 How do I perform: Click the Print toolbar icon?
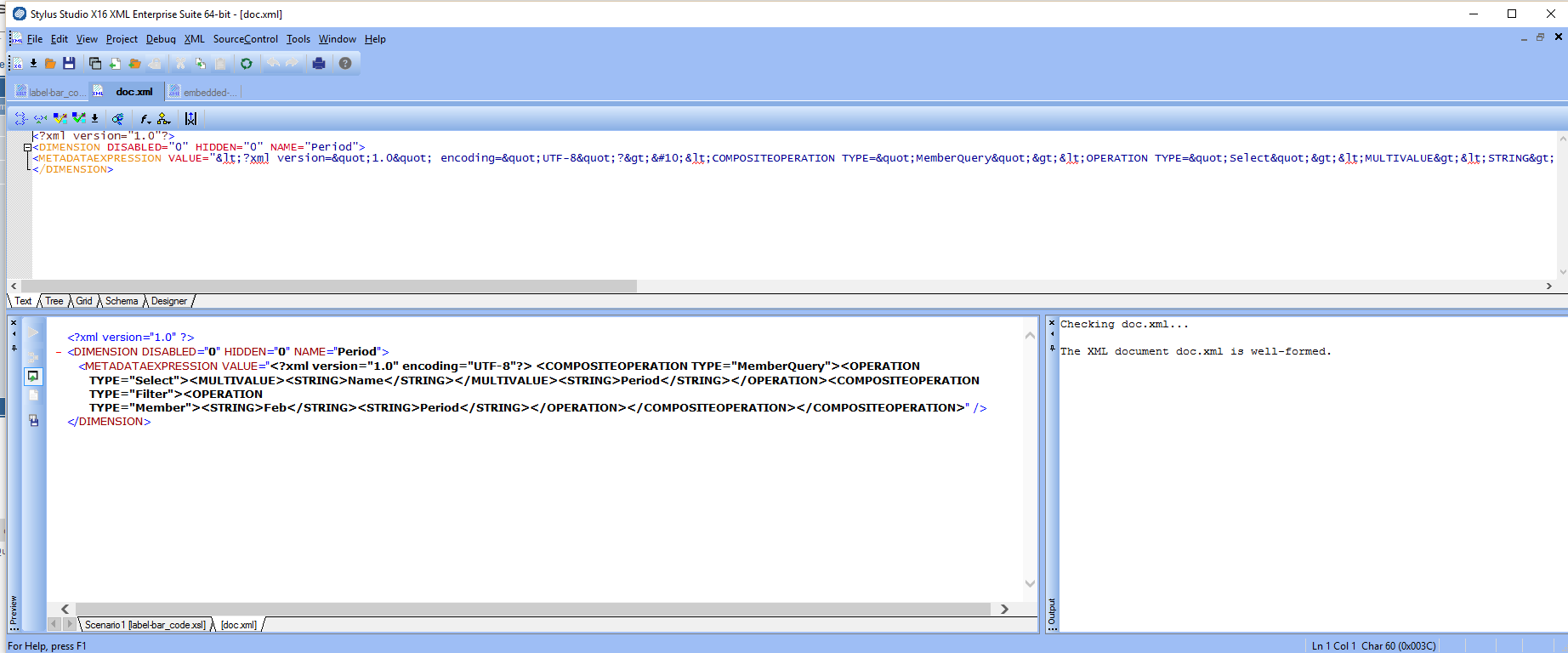[x=319, y=64]
